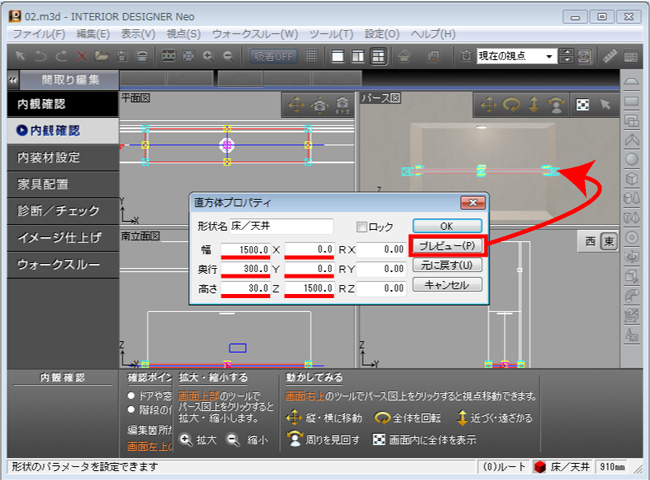The height and width of the screenshot is (480, 650).
Task: Click the pan view icon in perspective toolbar
Action: pos(487,104)
